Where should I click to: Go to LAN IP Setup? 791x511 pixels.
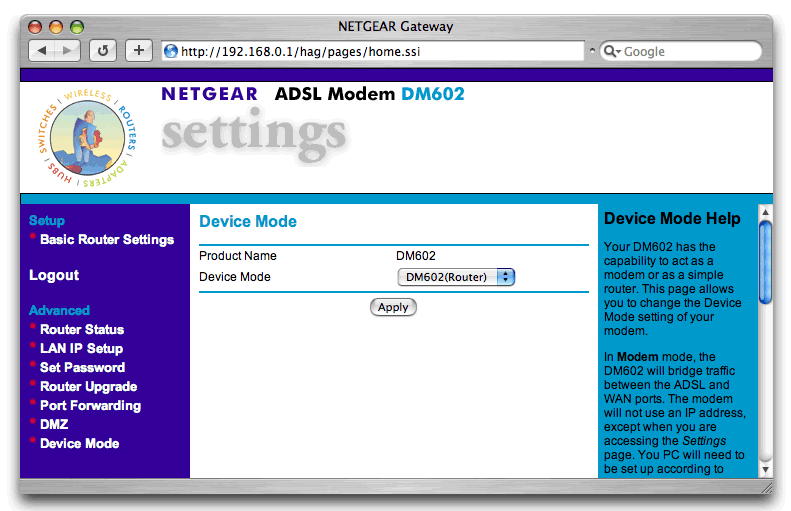pos(81,348)
